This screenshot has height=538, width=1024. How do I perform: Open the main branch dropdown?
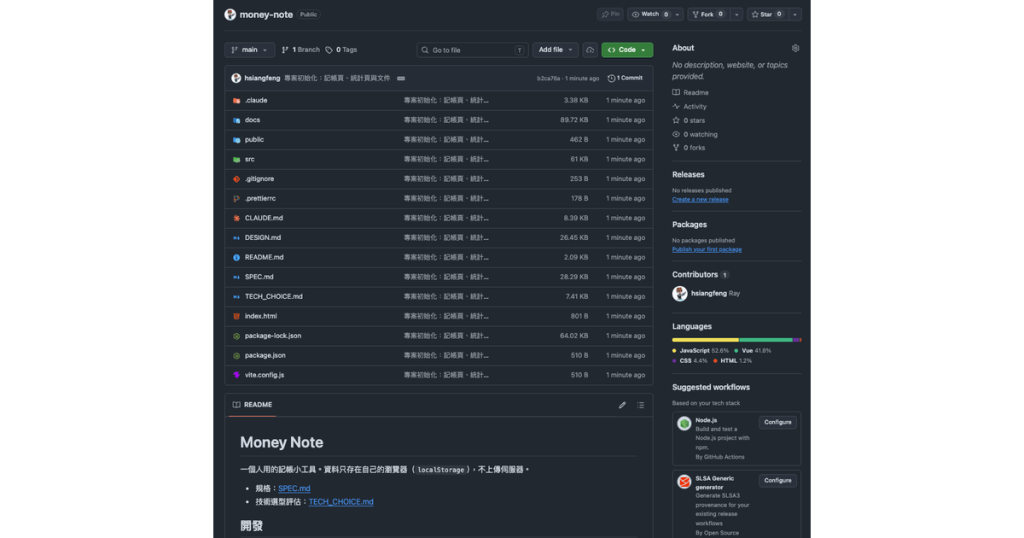pyautogui.click(x=249, y=50)
